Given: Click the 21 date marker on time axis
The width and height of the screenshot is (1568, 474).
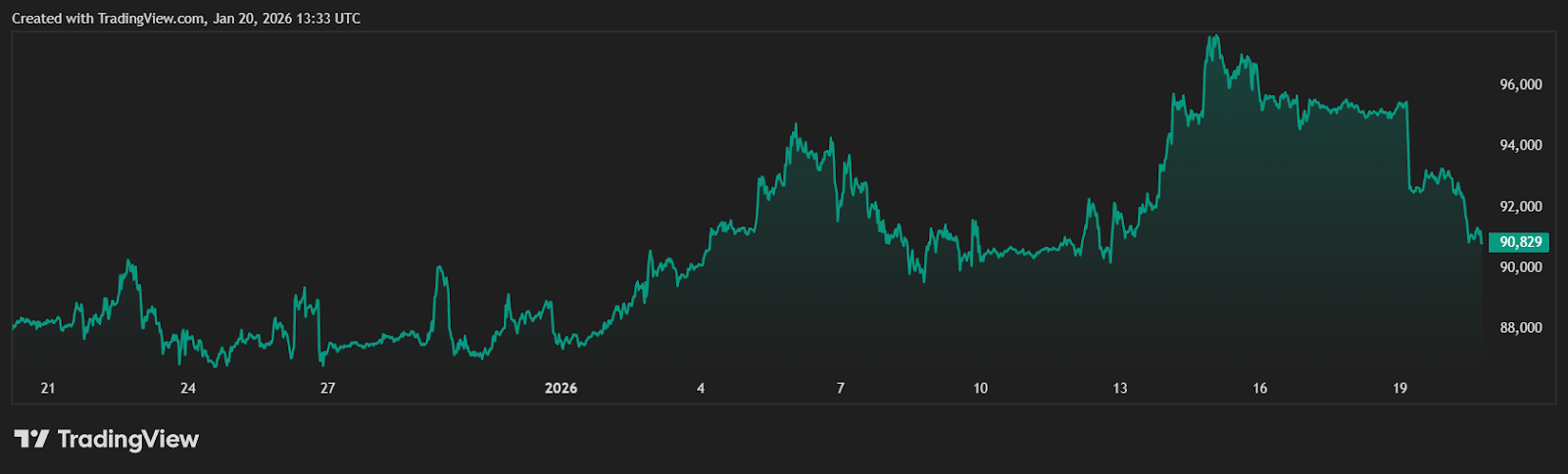Looking at the screenshot, I should 48,389.
